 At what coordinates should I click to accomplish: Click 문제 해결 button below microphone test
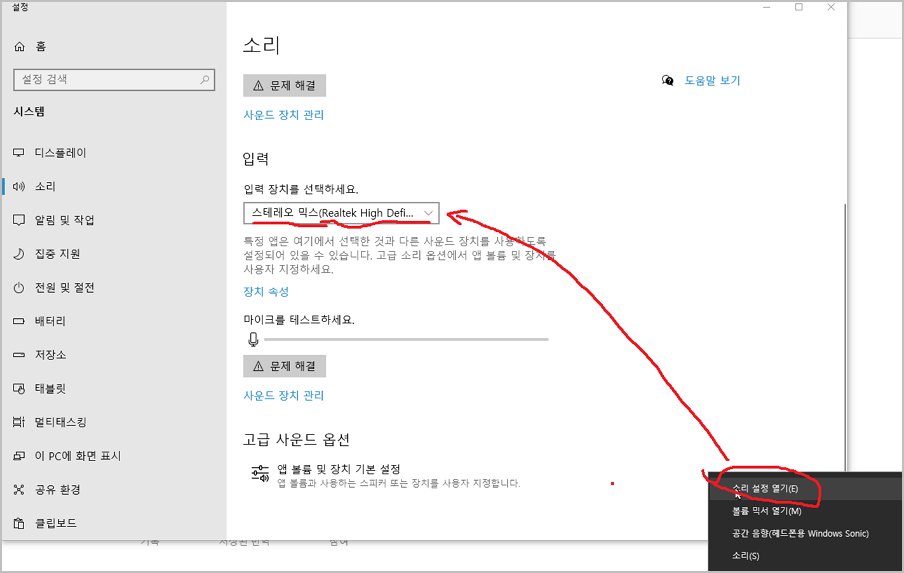tap(284, 366)
